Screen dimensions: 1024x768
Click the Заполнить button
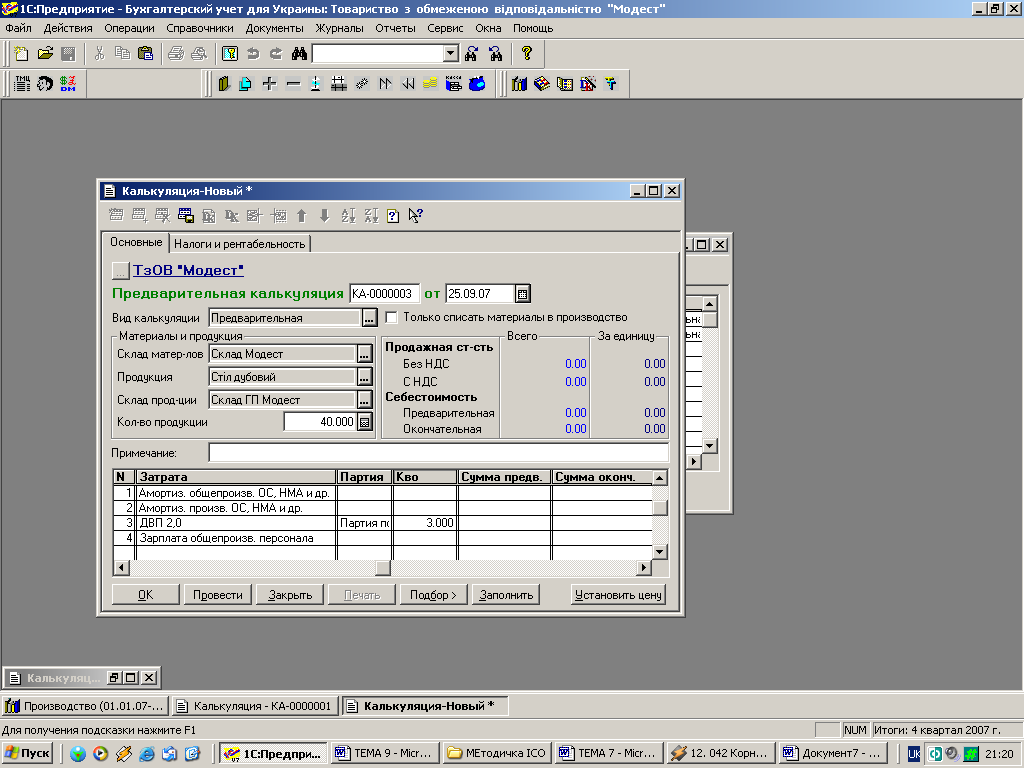point(506,595)
